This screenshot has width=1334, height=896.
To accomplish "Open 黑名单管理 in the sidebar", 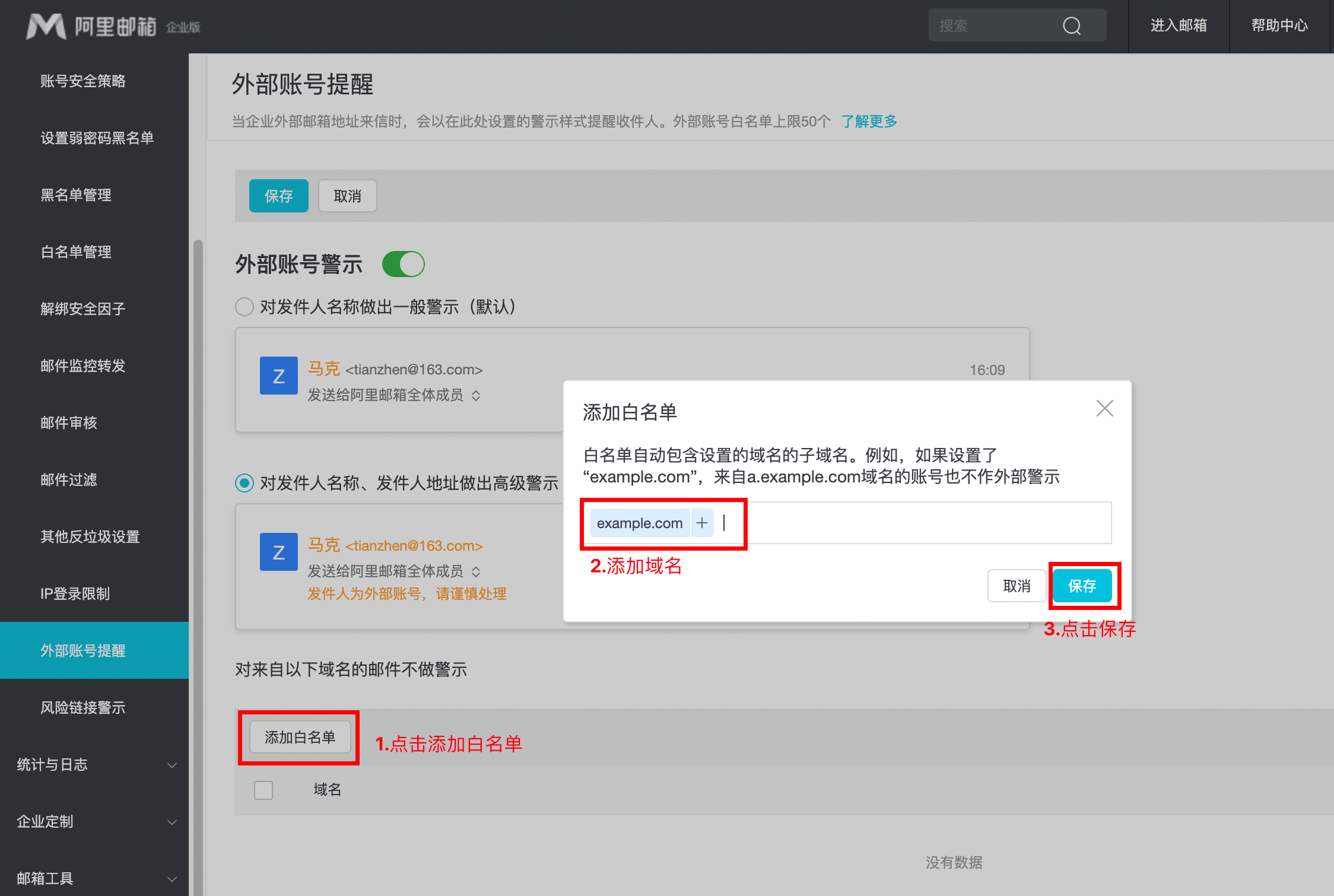I will [x=76, y=195].
